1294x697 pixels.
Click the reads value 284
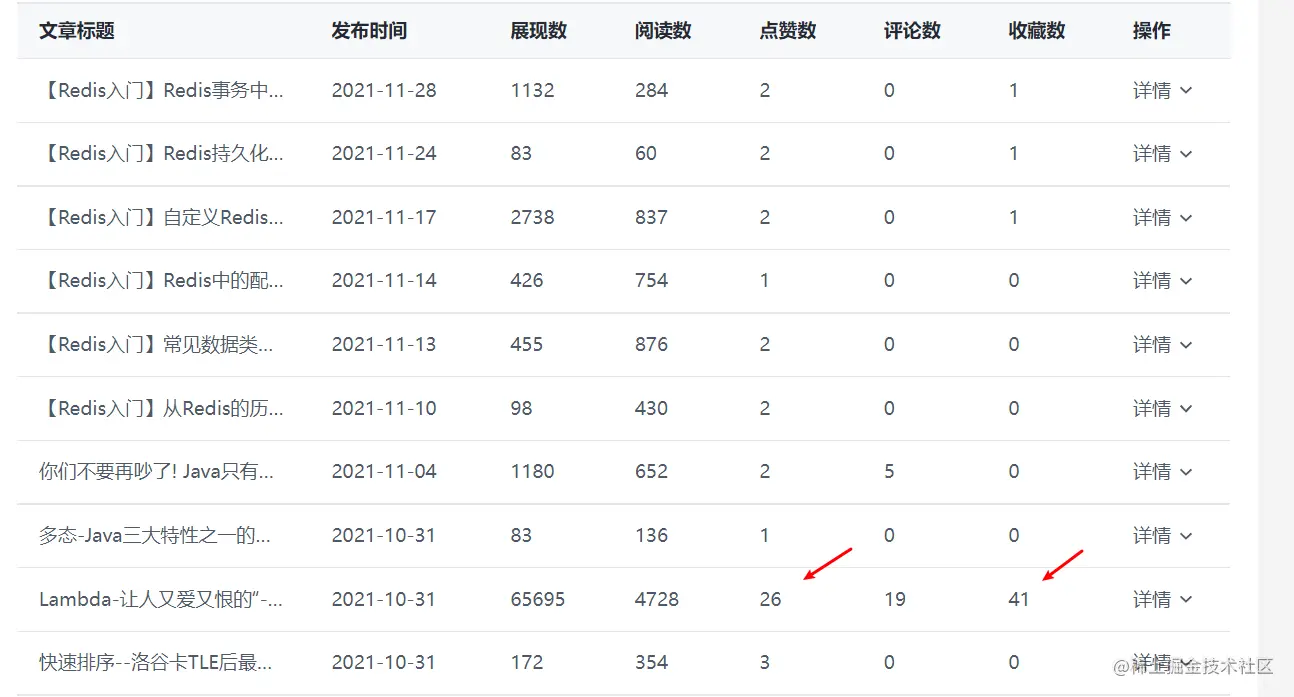tap(651, 90)
